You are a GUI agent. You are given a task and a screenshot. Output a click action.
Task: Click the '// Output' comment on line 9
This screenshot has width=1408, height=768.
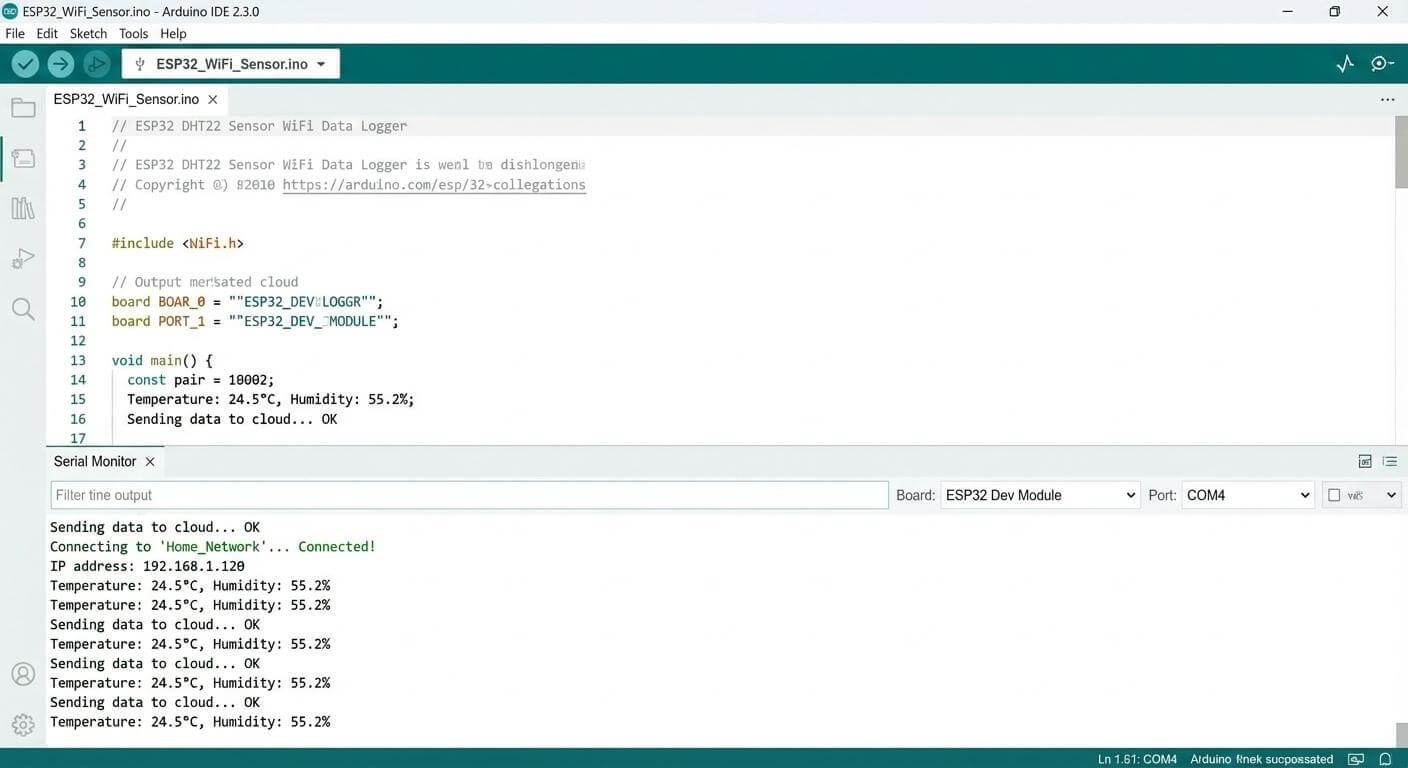coord(205,282)
